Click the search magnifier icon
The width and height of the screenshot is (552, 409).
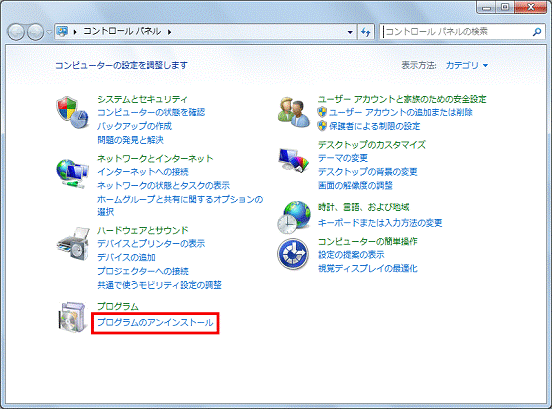pos(537,32)
